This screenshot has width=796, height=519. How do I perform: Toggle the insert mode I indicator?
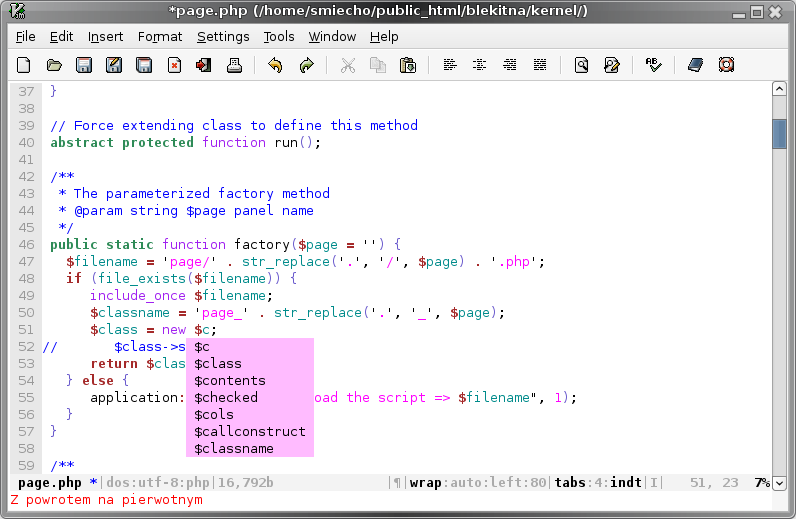[654, 482]
